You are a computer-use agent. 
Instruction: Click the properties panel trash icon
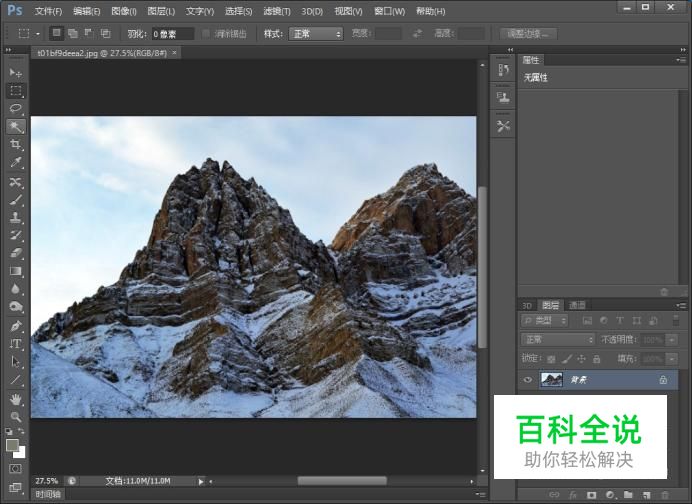(664, 292)
